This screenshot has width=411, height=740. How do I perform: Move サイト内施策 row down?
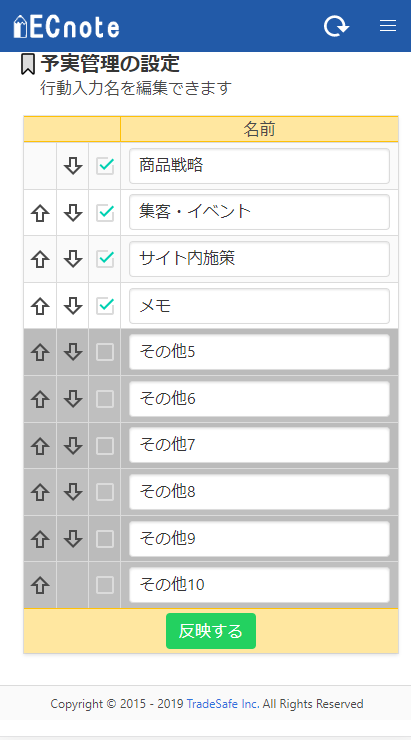click(73, 260)
